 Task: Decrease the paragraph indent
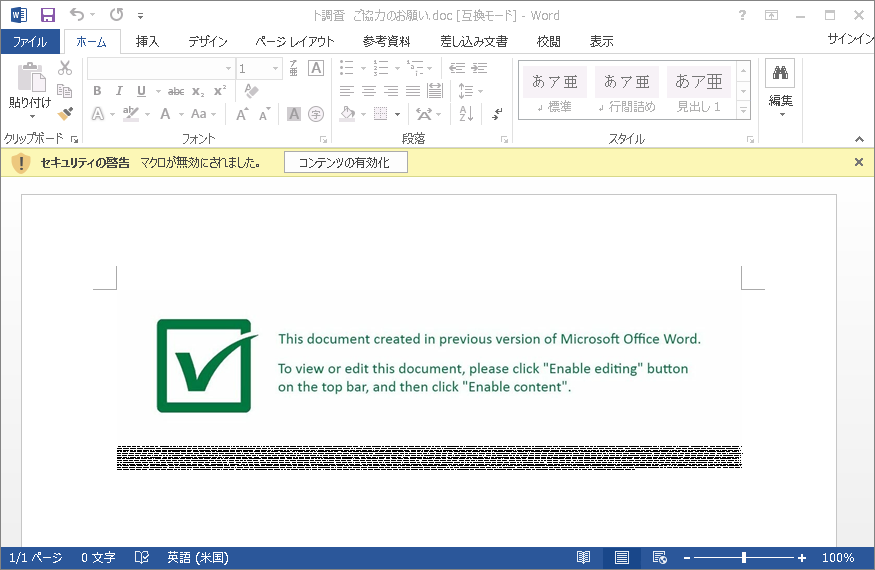point(457,68)
